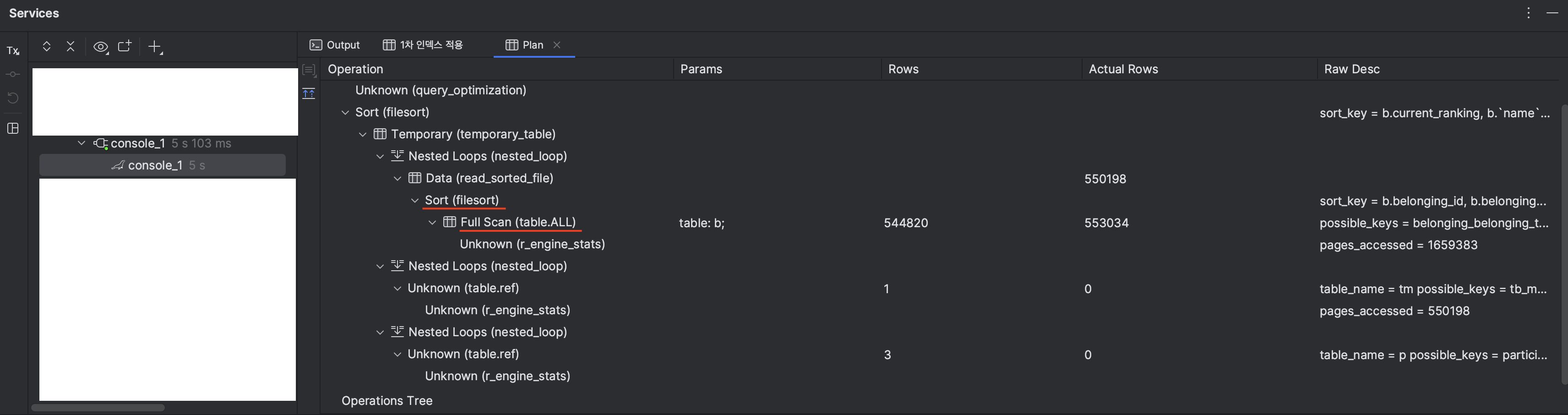The height and width of the screenshot is (415, 1568).
Task: Click the Tx transaction mode icon
Action: click(x=13, y=50)
